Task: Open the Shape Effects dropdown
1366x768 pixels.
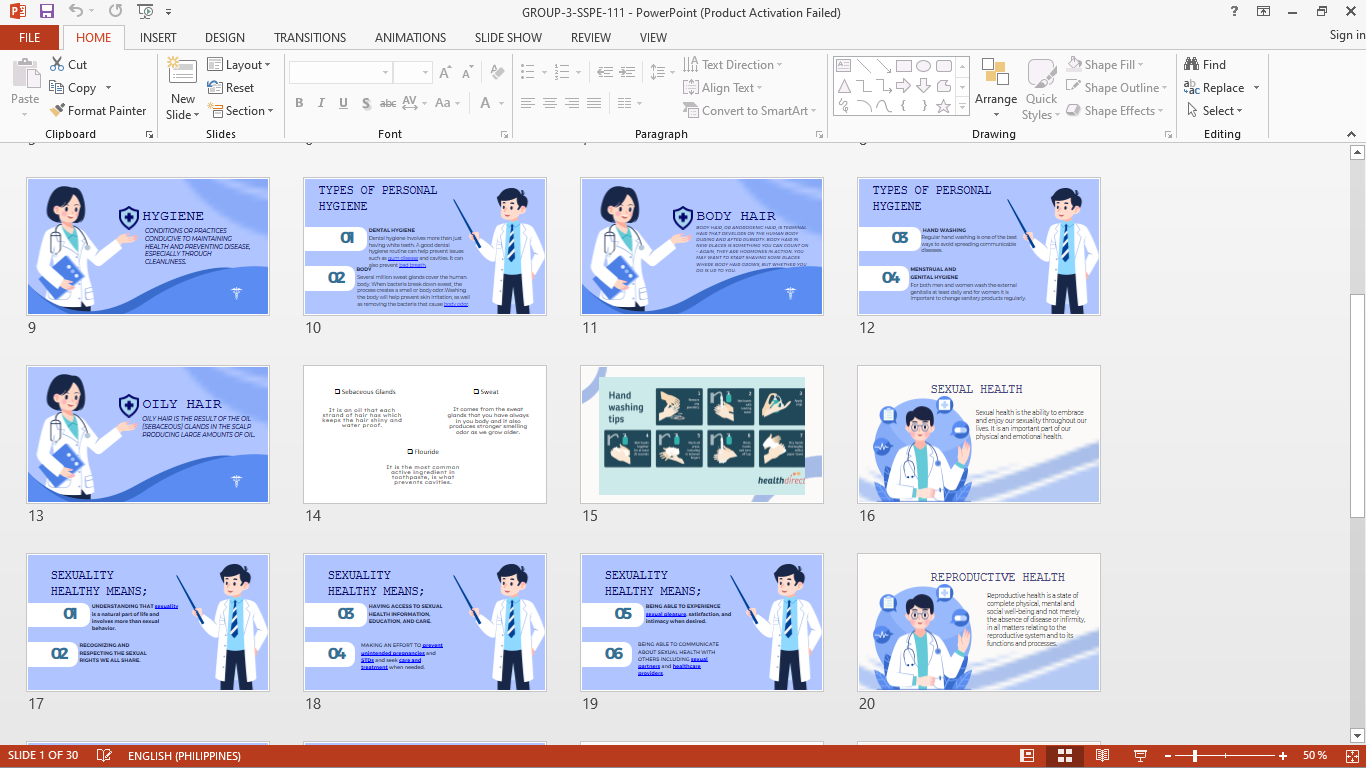Action: [x=1116, y=110]
